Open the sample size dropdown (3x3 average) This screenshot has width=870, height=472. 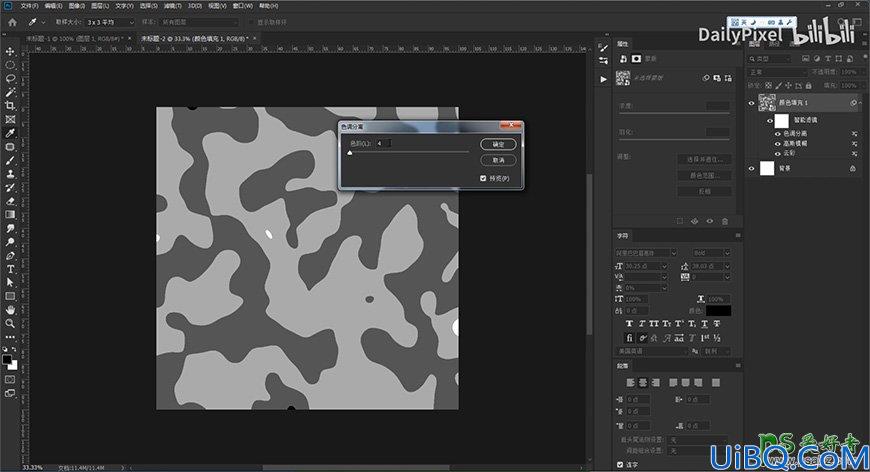(x=110, y=23)
